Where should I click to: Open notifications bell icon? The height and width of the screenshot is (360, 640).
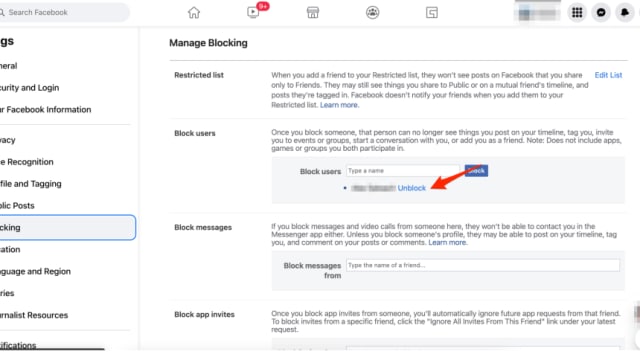pos(625,13)
